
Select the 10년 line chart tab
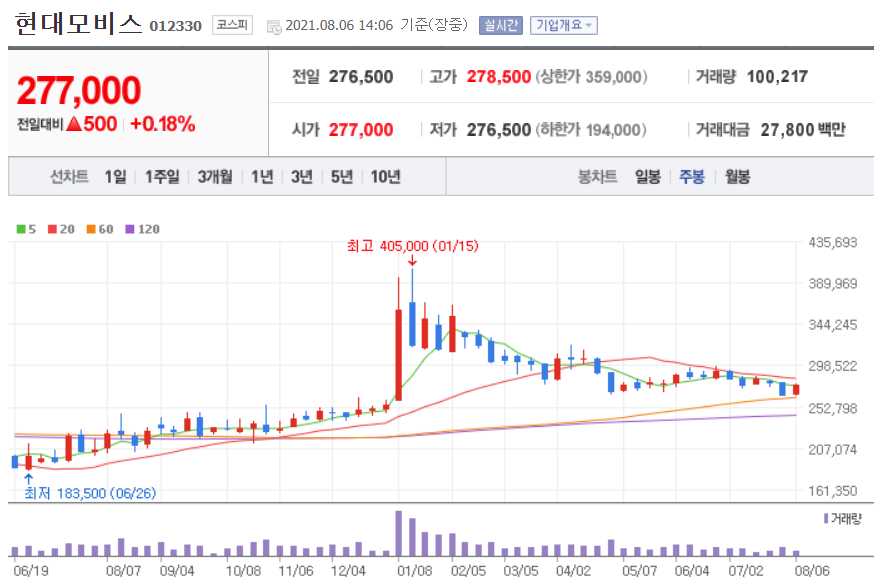[x=385, y=177]
